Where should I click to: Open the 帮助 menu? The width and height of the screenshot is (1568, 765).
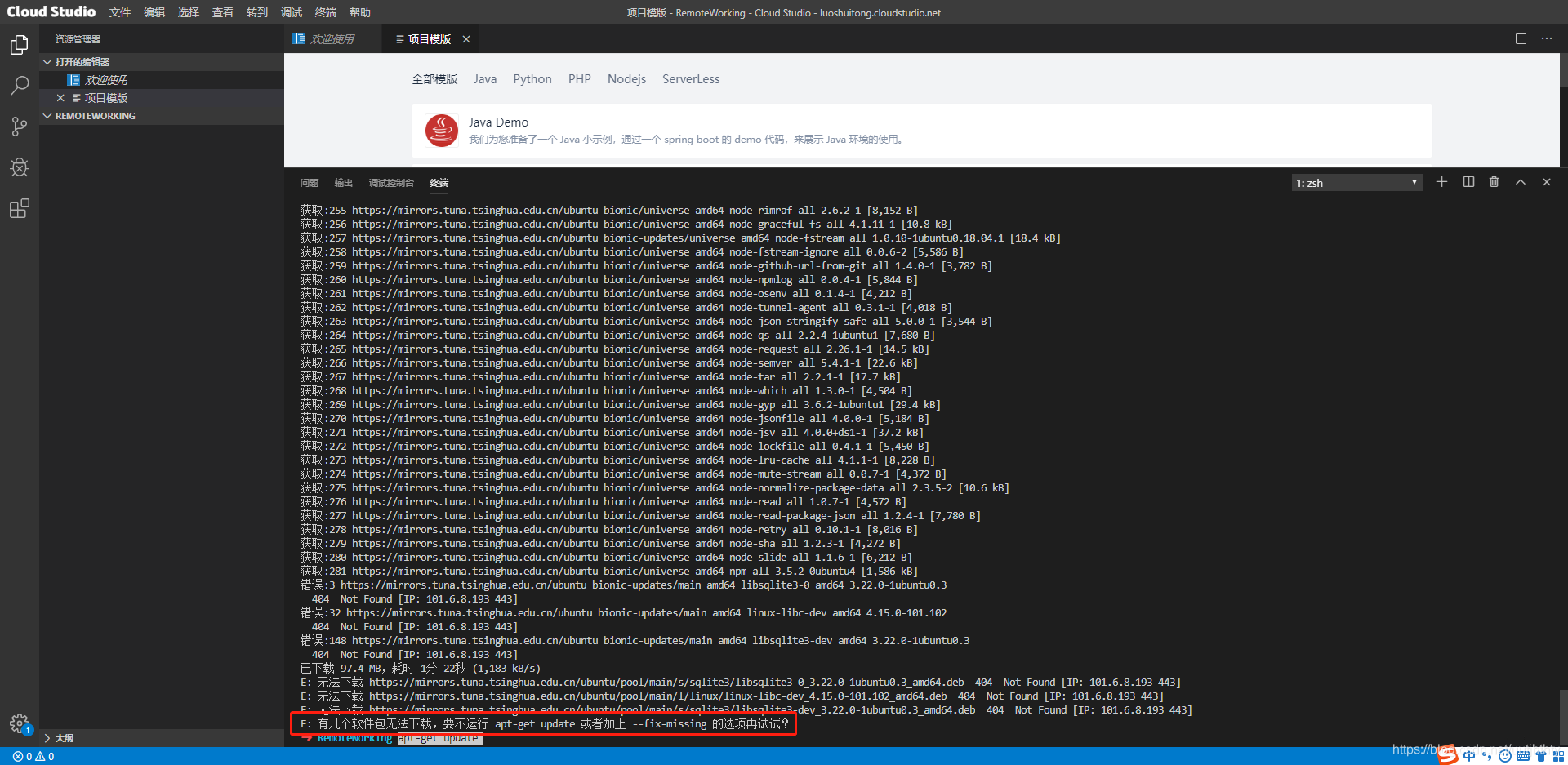pos(360,12)
